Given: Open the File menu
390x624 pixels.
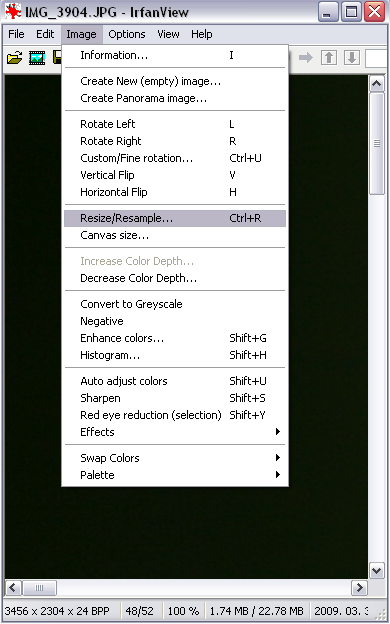Looking at the screenshot, I should coord(16,34).
